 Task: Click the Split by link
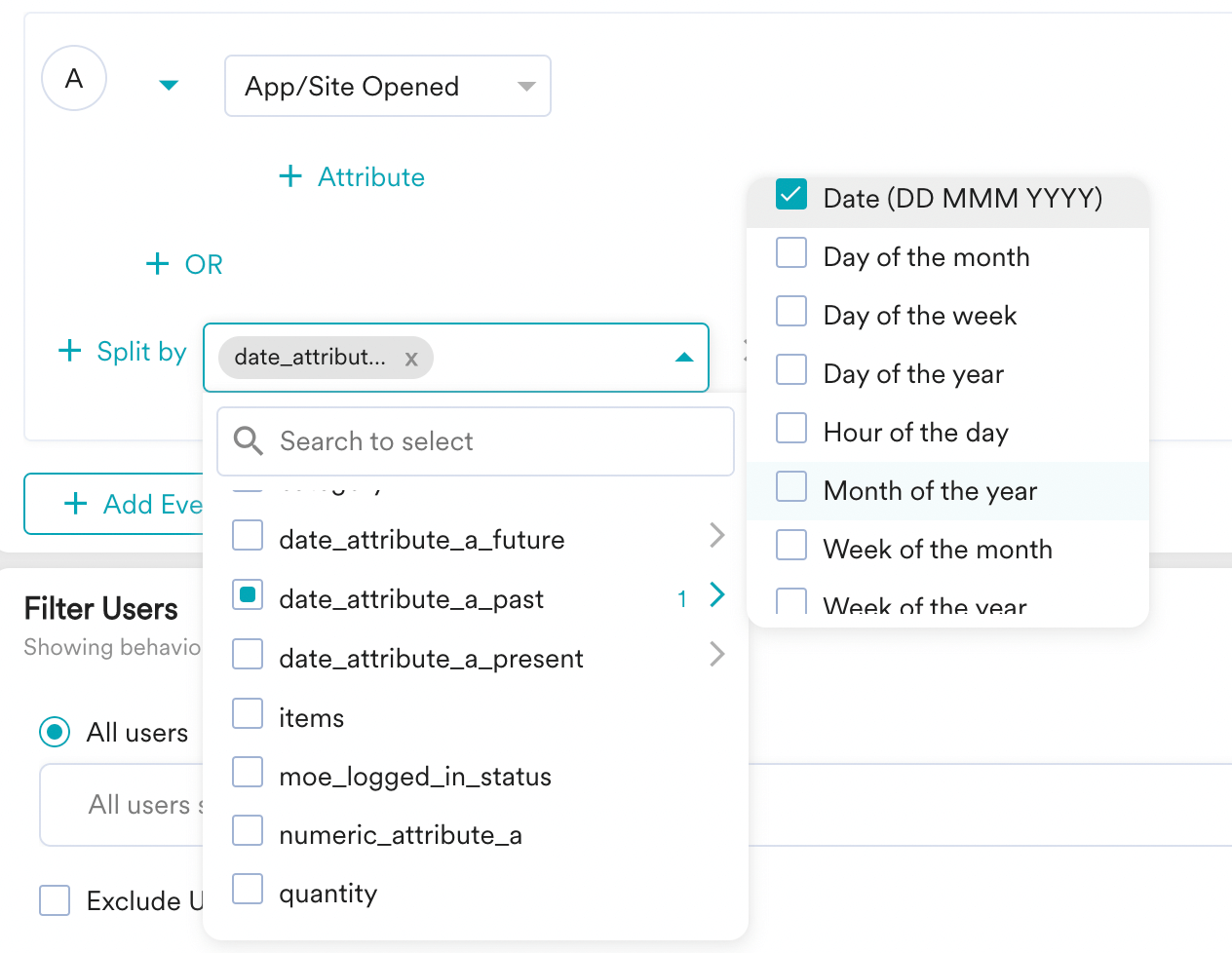point(141,352)
